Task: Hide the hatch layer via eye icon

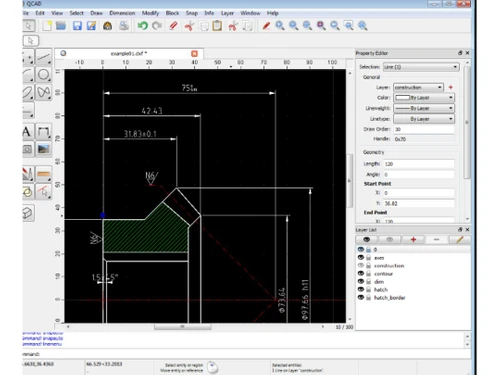Action: pos(361,290)
